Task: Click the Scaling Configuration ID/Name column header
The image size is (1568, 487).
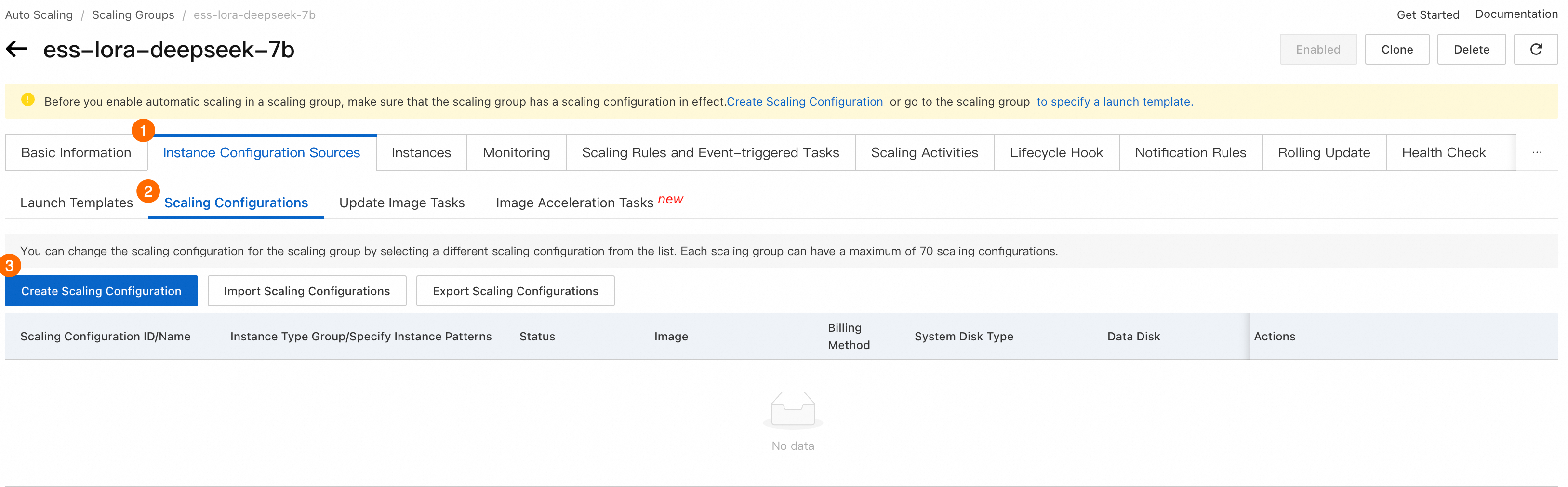Action: [106, 337]
